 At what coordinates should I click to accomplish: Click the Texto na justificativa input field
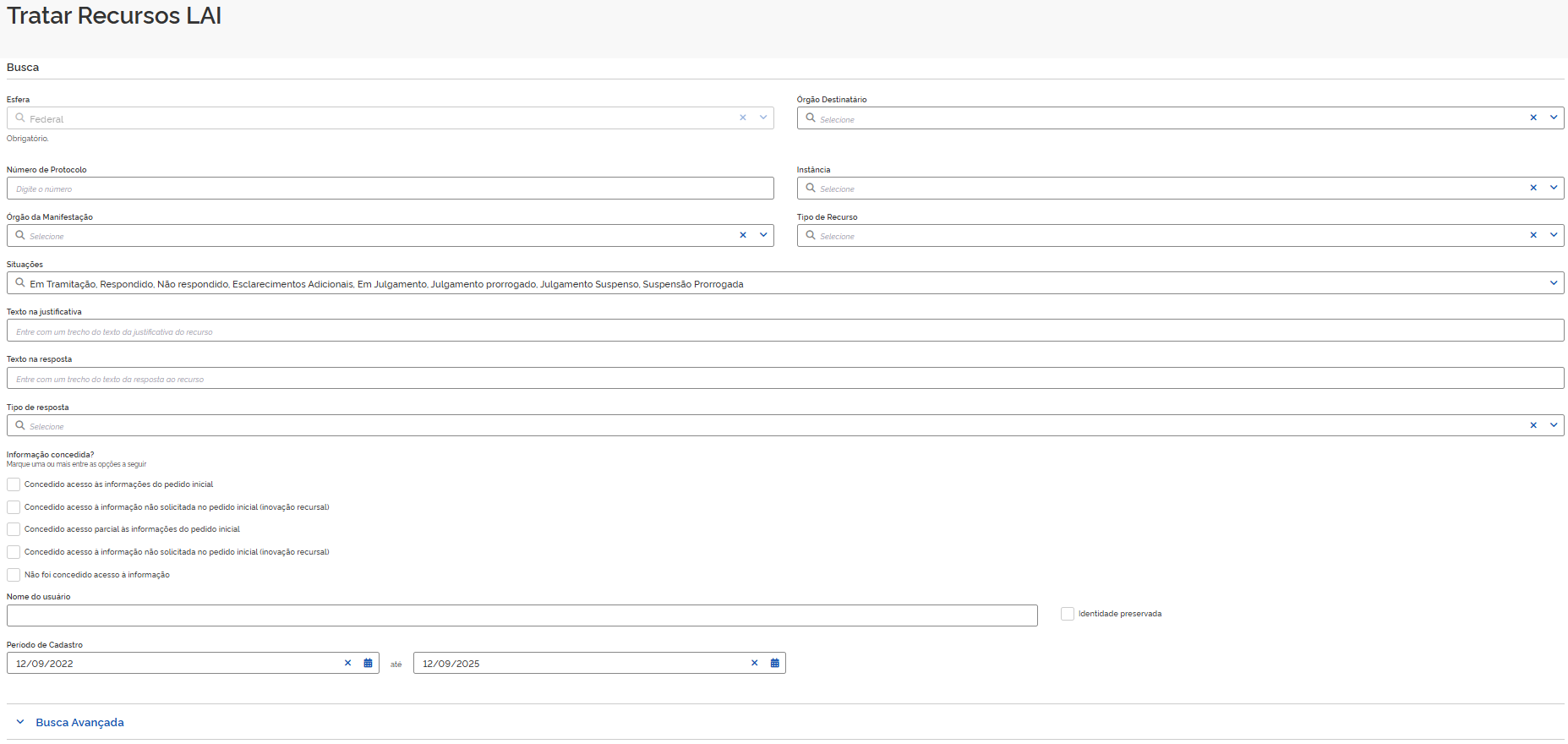coord(784,331)
